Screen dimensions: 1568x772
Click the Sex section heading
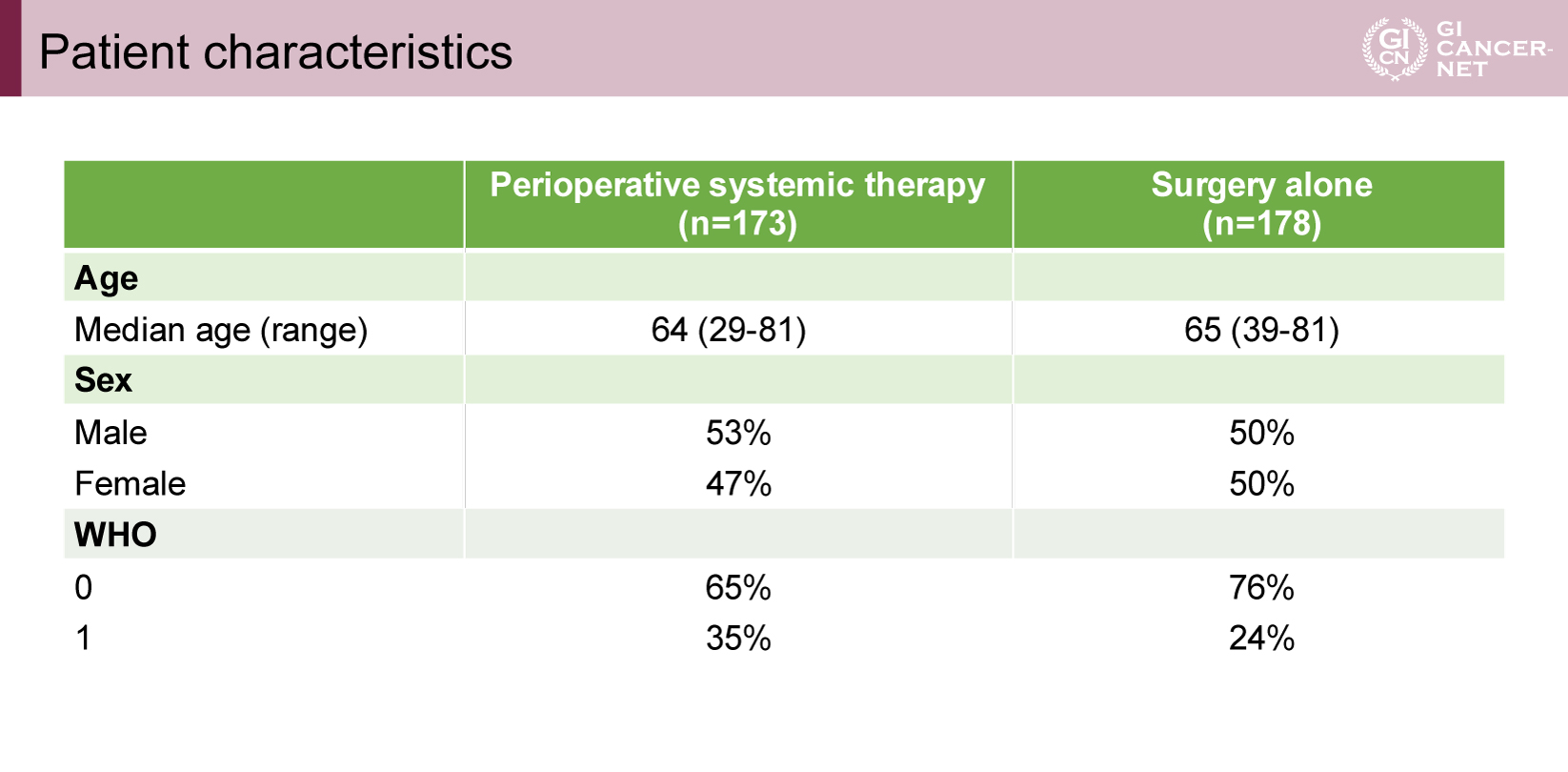point(103,380)
